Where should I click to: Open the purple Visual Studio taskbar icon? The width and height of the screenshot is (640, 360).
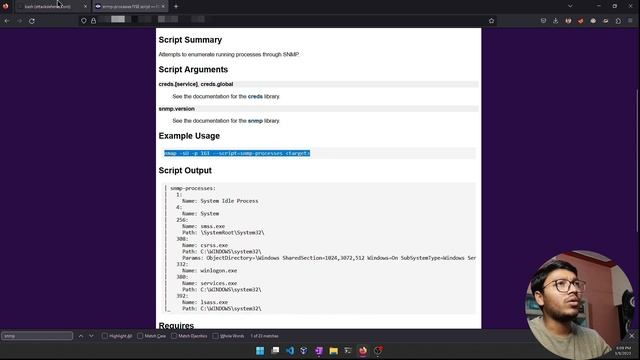319,351
